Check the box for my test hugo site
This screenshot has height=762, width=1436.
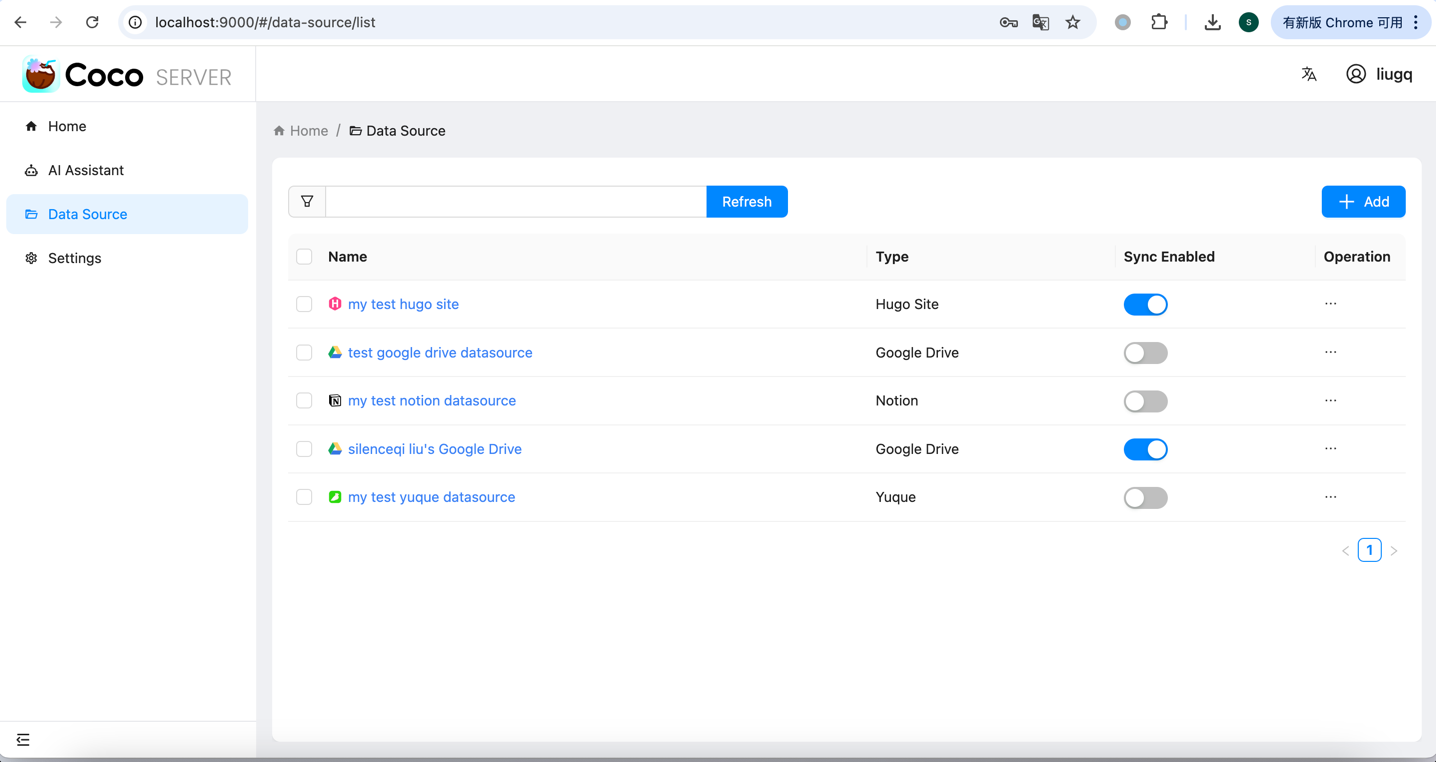coord(304,304)
